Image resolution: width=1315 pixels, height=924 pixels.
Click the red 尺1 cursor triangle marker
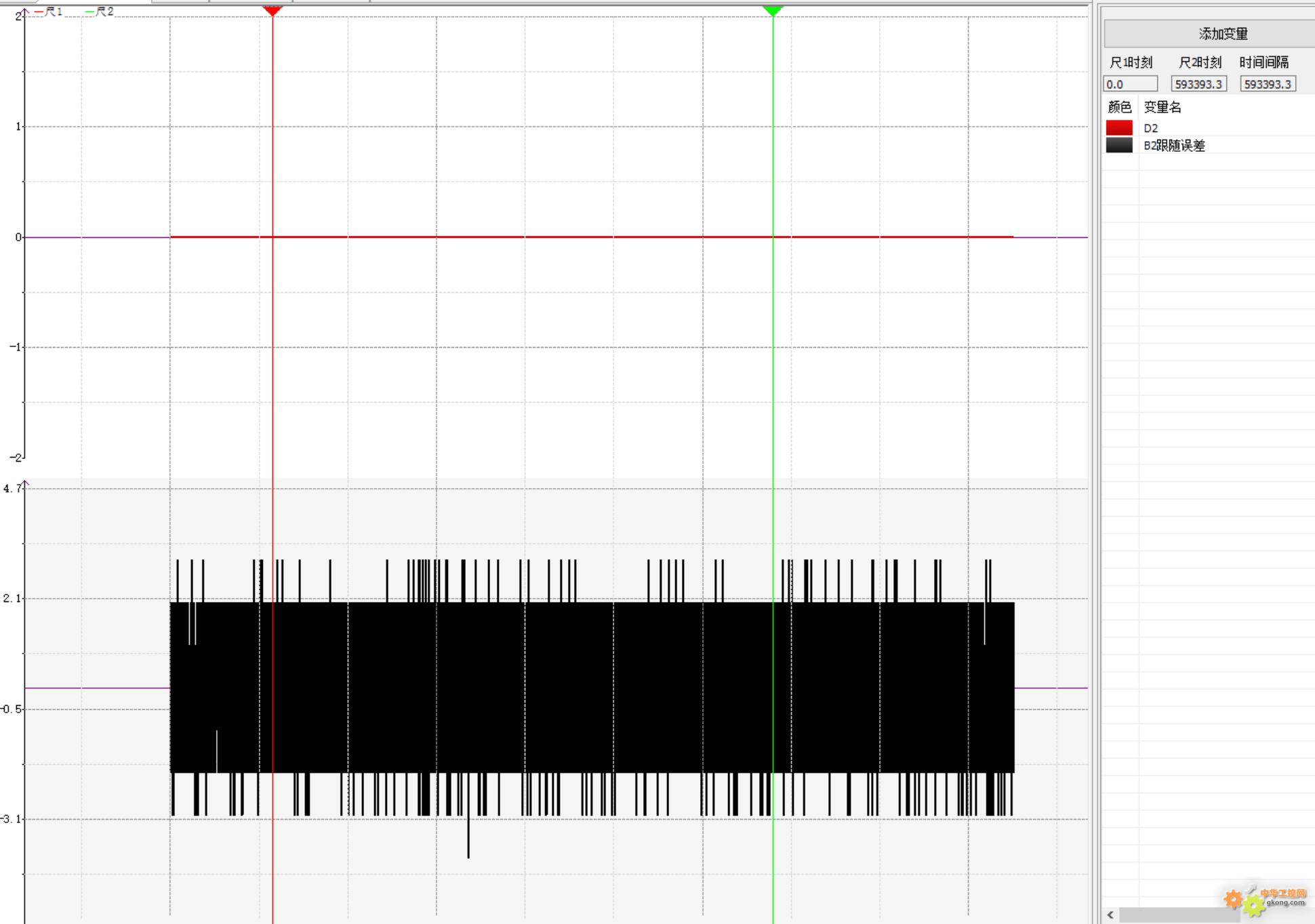coord(272,11)
